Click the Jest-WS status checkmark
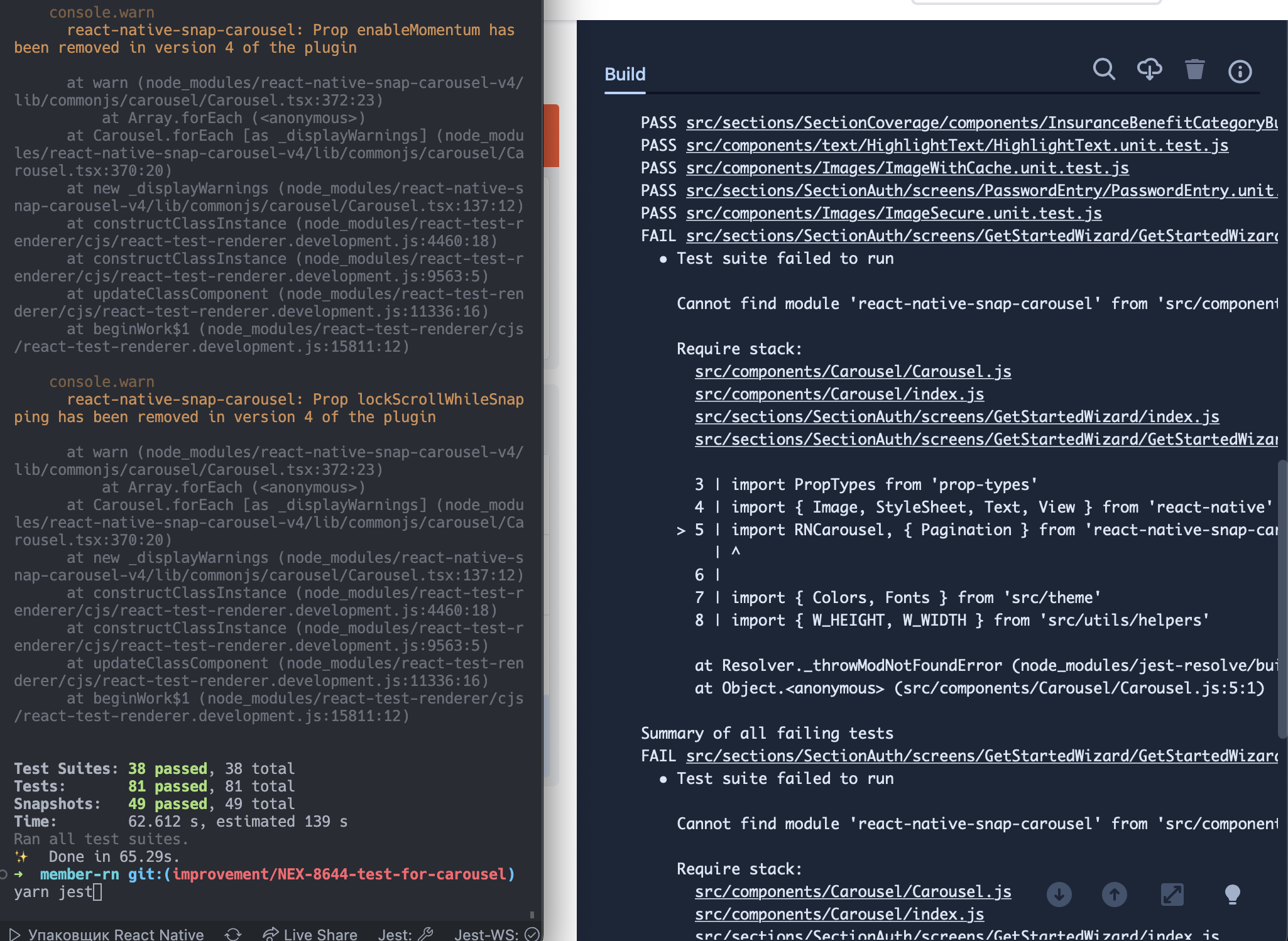1288x941 pixels. tap(531, 934)
